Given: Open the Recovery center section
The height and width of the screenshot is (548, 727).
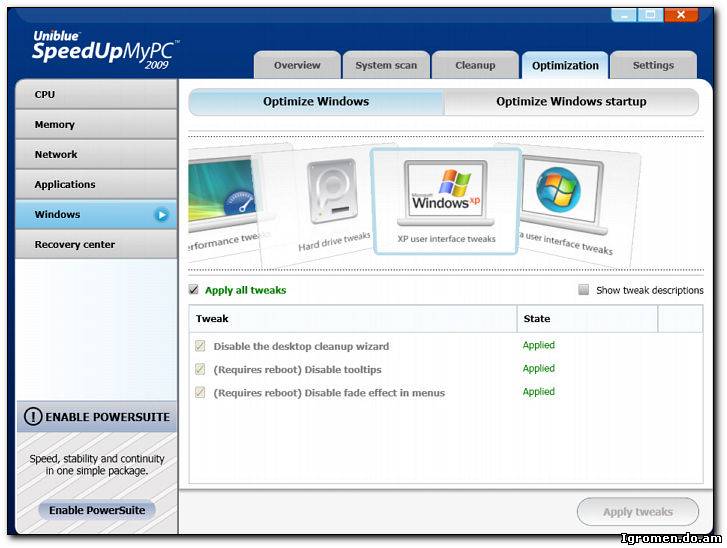Looking at the screenshot, I should [96, 244].
